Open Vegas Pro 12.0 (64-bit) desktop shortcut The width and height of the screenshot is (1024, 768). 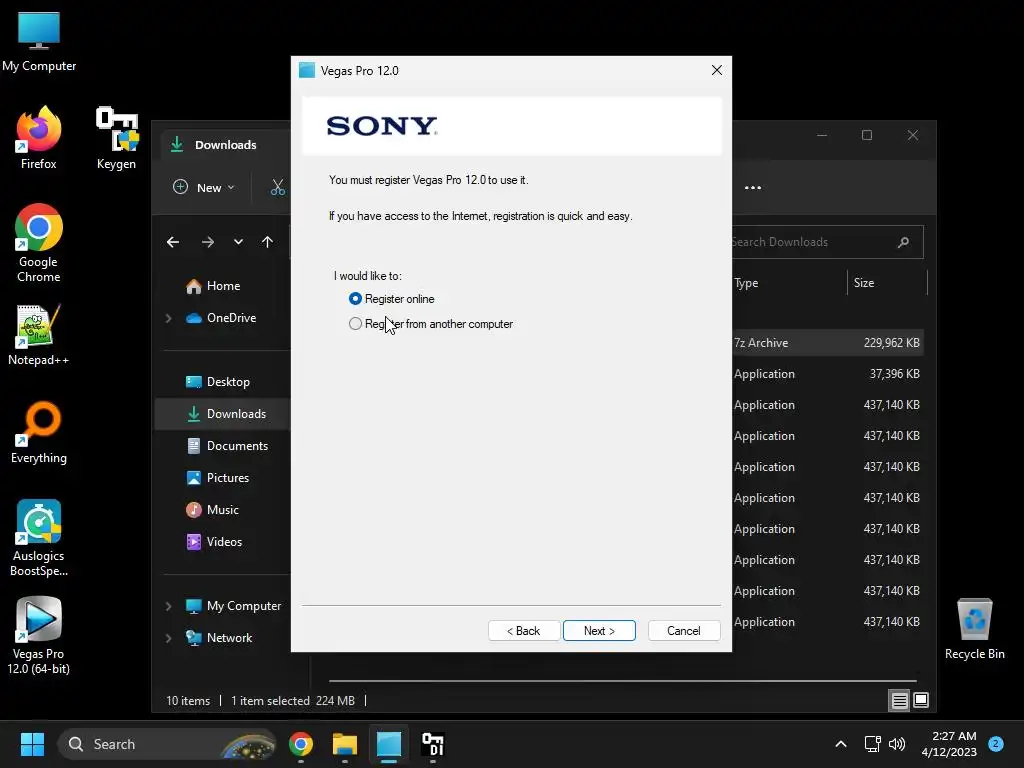click(x=39, y=635)
